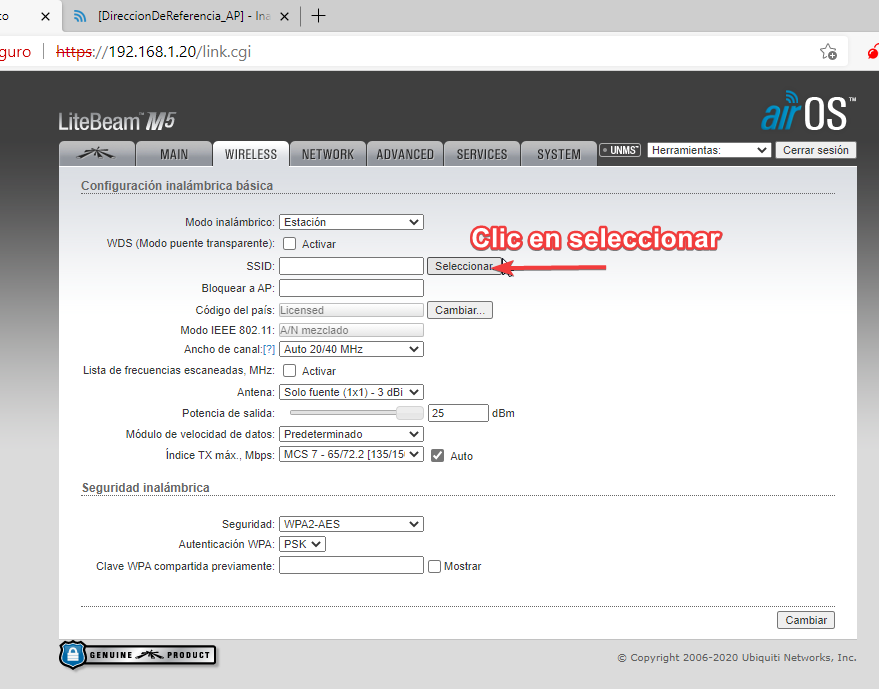Uncheck the Auto TX rate checkbox
Image resolution: width=879 pixels, height=689 pixels.
point(437,456)
